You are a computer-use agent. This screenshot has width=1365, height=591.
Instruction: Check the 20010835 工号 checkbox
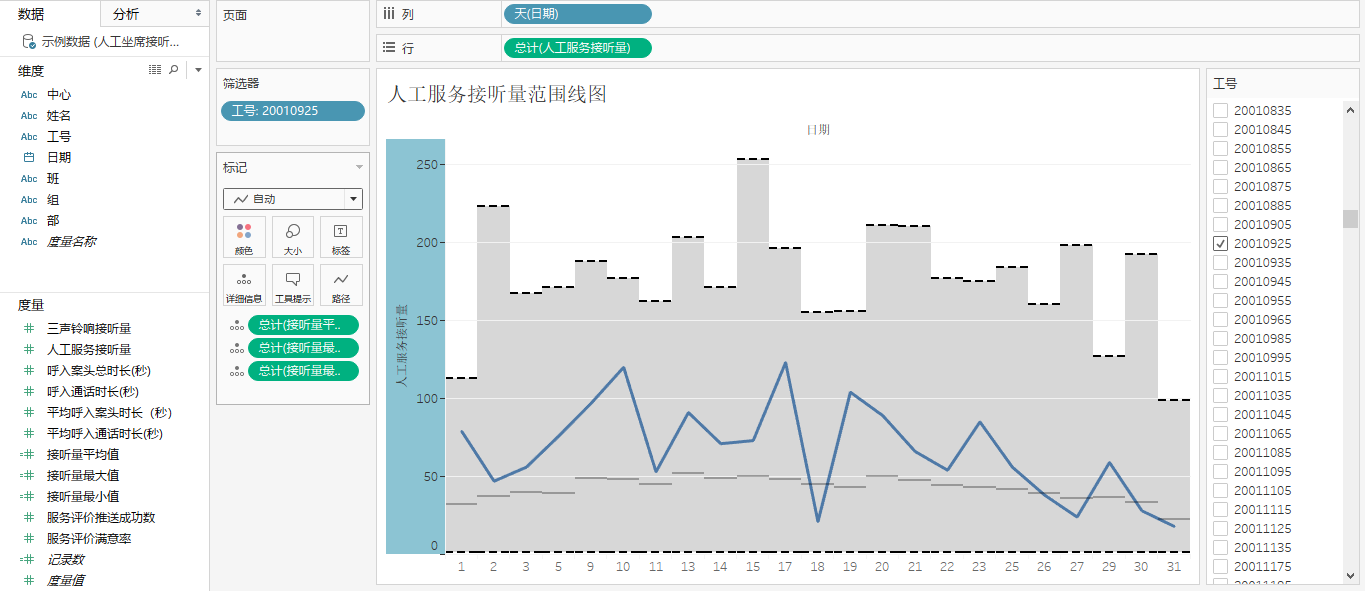(1220, 111)
